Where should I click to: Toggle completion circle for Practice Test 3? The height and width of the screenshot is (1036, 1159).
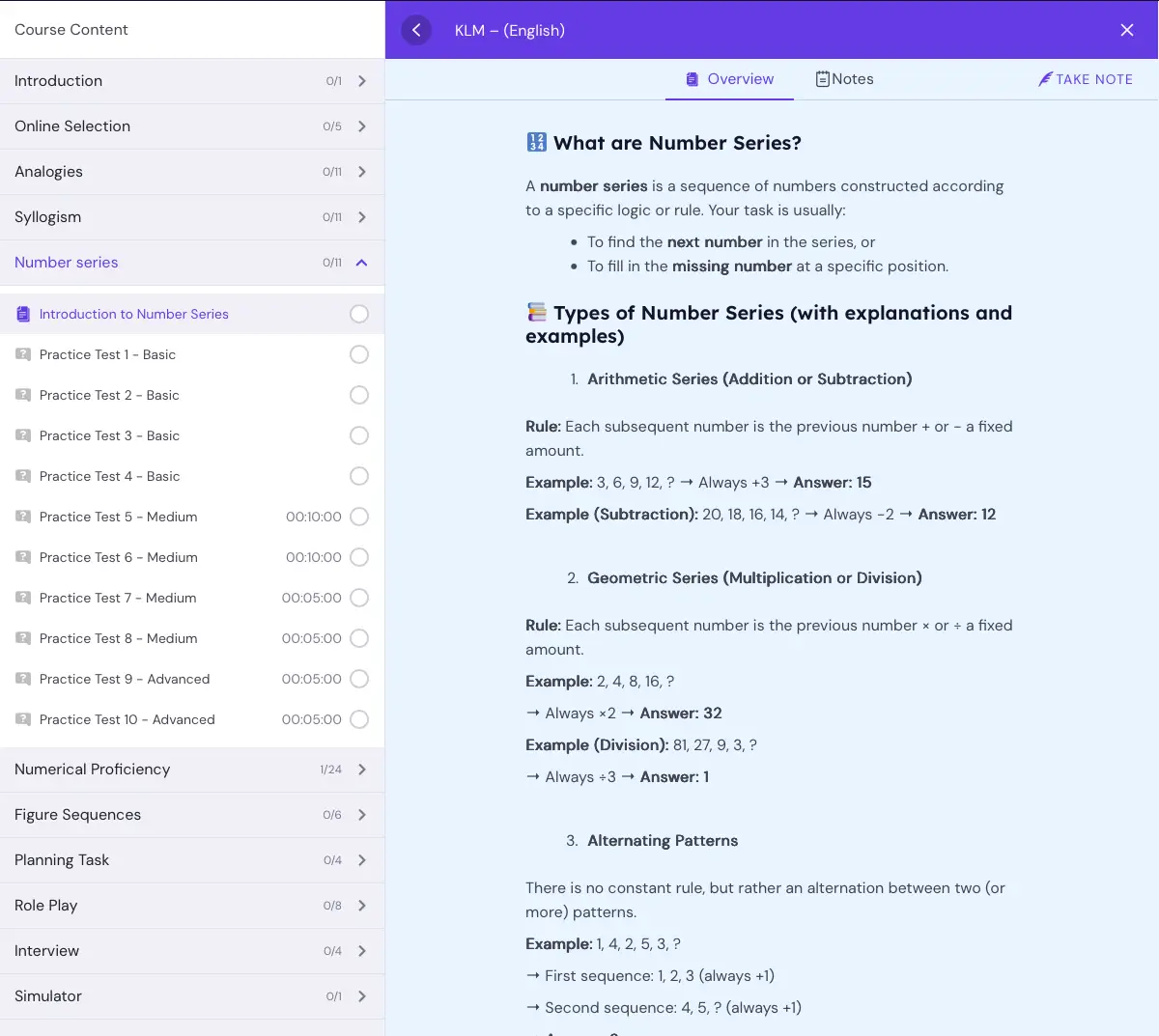coord(359,435)
